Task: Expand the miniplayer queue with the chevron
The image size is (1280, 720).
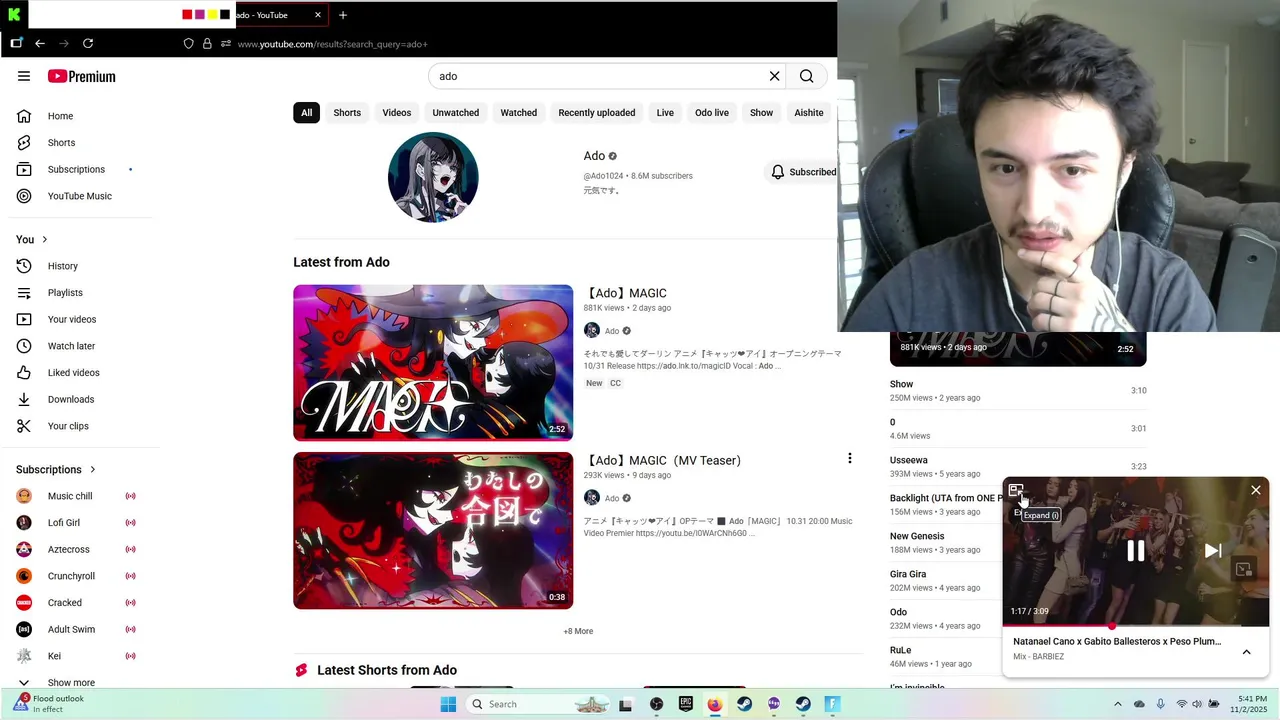Action: pyautogui.click(x=1246, y=652)
